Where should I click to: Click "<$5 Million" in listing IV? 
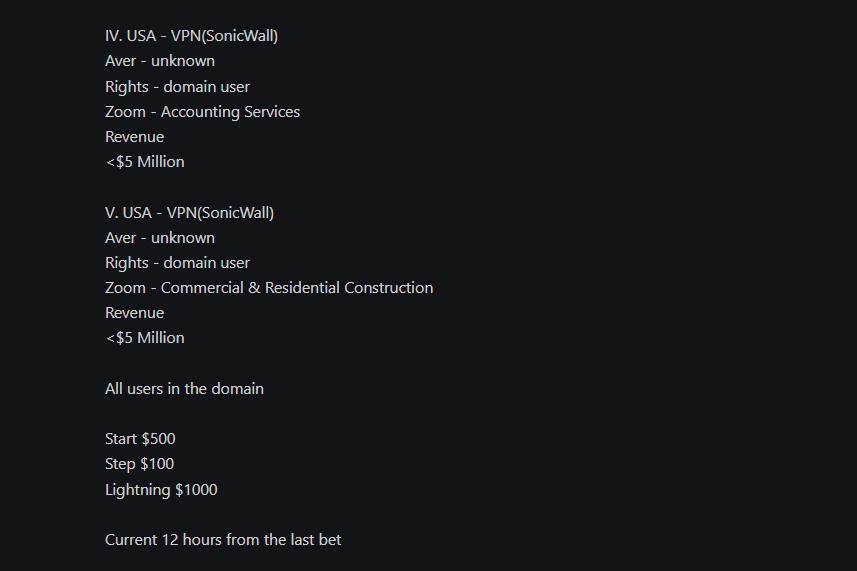(x=145, y=161)
